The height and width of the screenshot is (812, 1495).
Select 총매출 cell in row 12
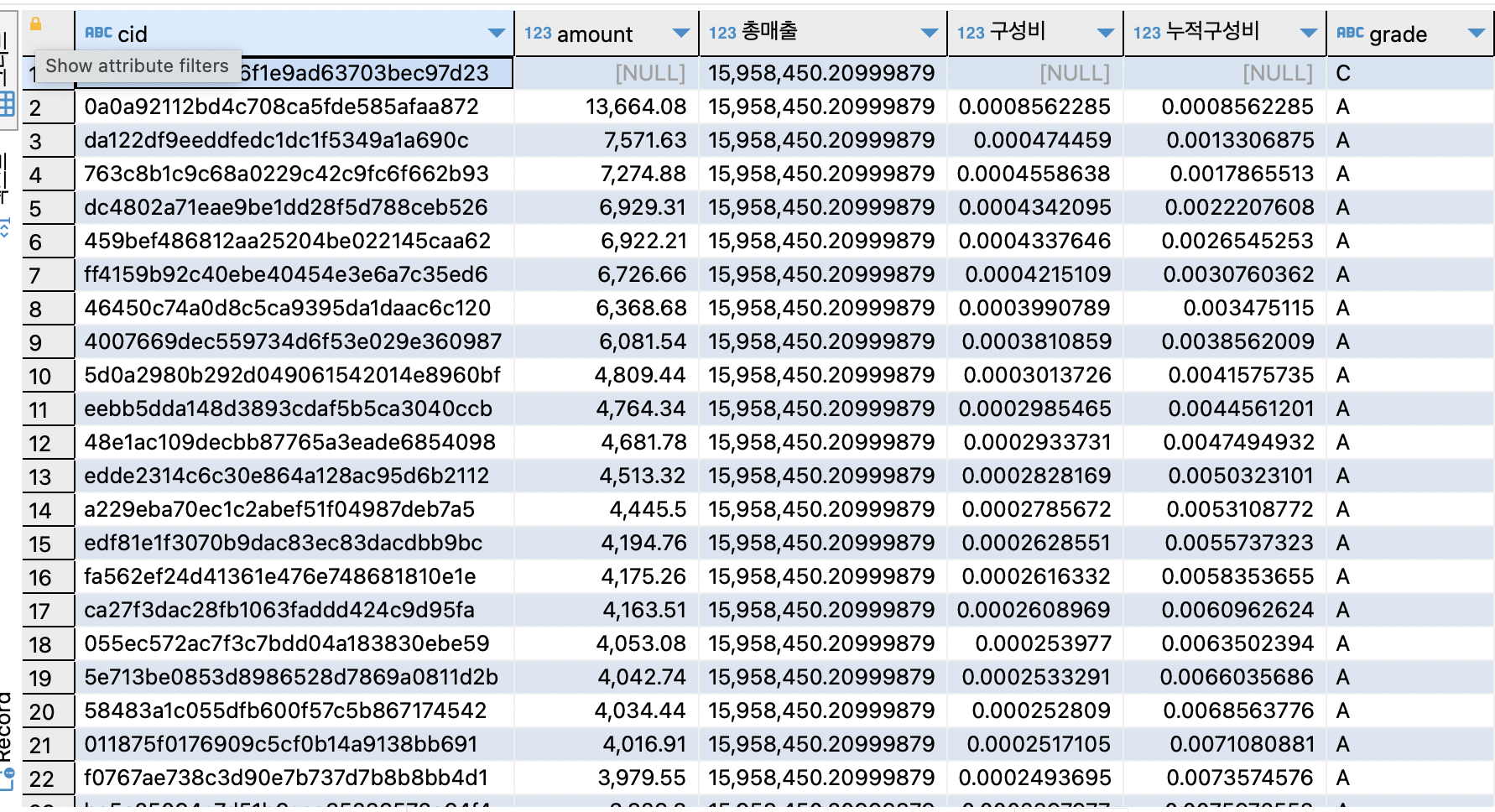(x=822, y=442)
